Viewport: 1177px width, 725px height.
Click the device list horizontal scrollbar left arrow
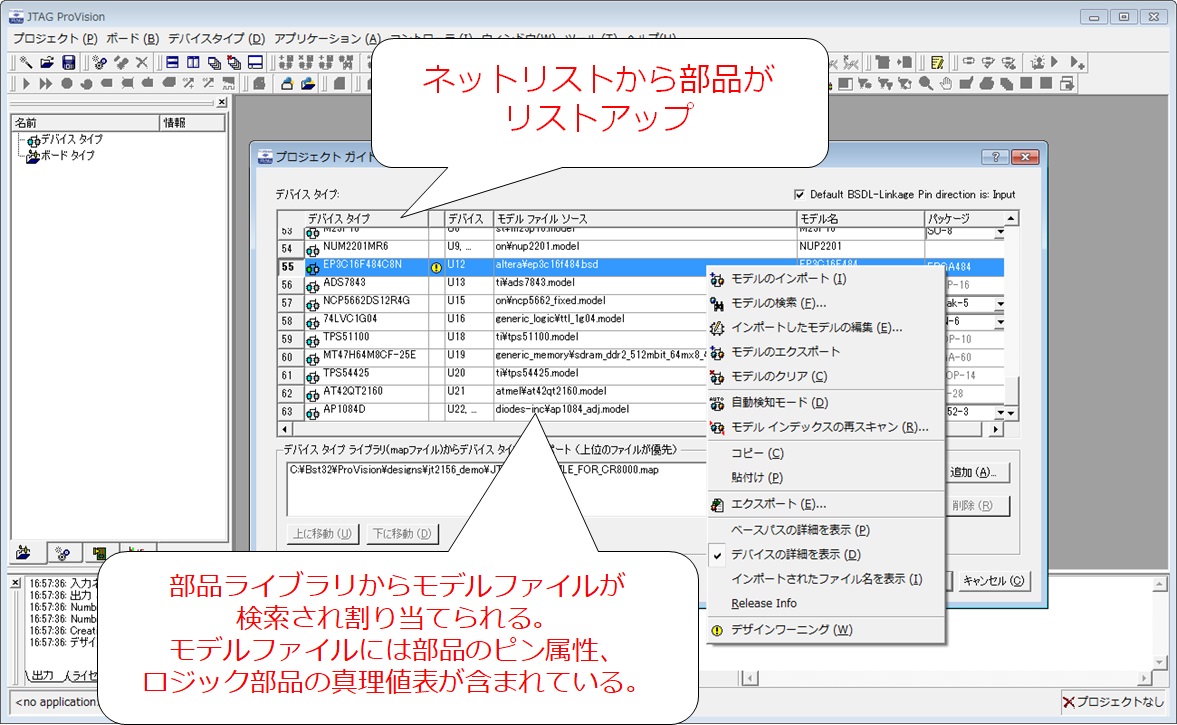coord(284,430)
